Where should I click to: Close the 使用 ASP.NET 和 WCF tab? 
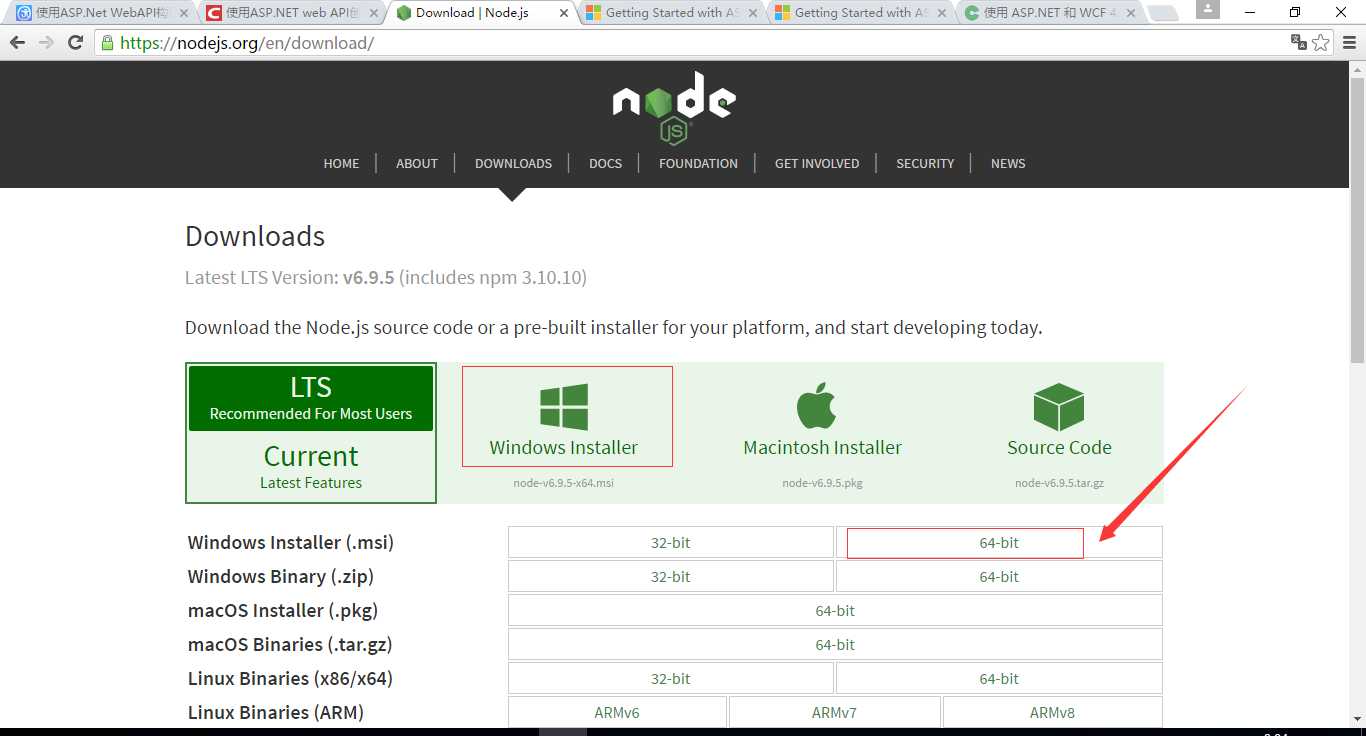click(1131, 13)
